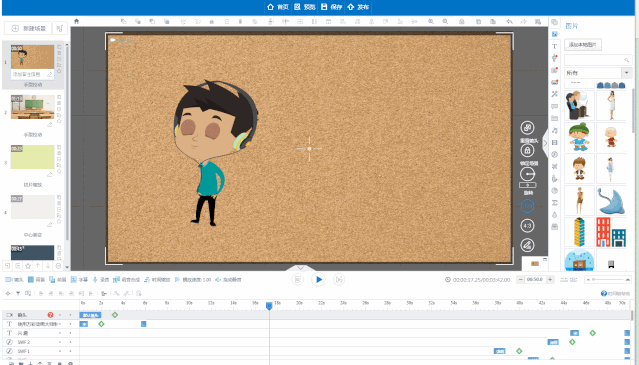The image size is (639, 365).
Task: Select scene 2 classroom thumbnail
Action: (32, 107)
